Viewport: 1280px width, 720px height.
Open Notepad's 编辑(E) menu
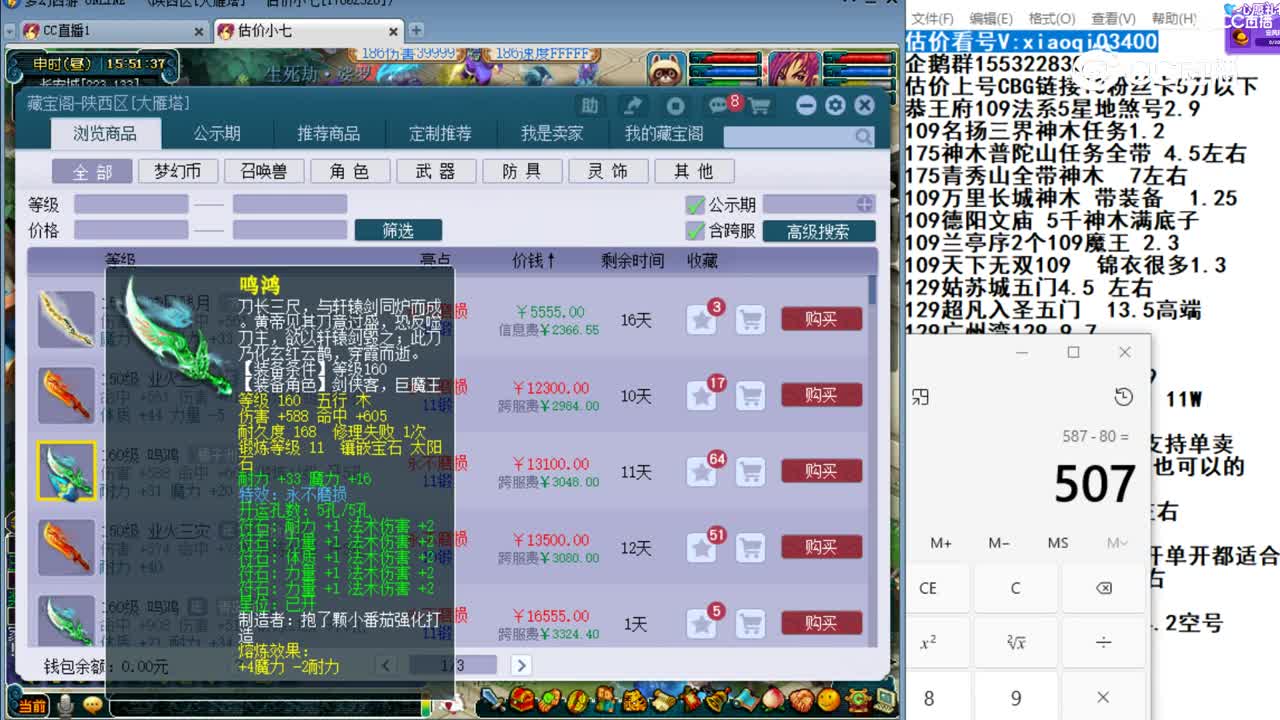(991, 18)
